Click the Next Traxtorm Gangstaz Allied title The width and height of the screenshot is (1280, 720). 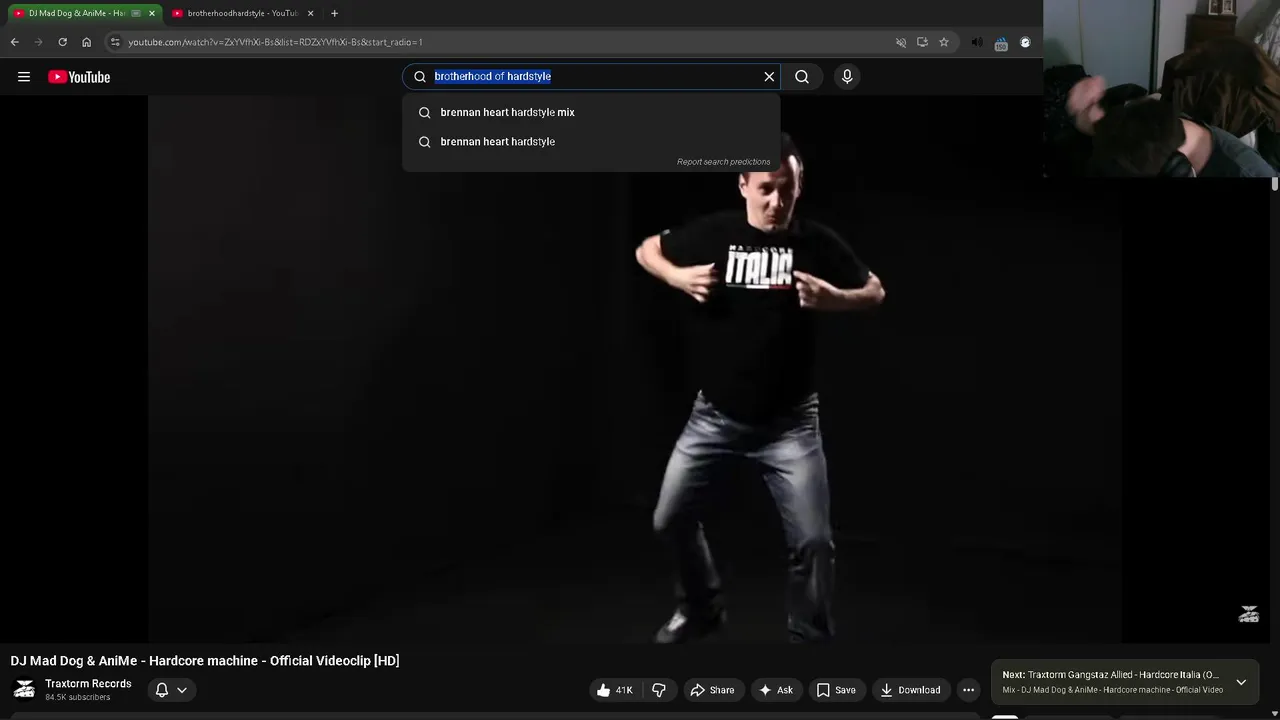click(1123, 675)
